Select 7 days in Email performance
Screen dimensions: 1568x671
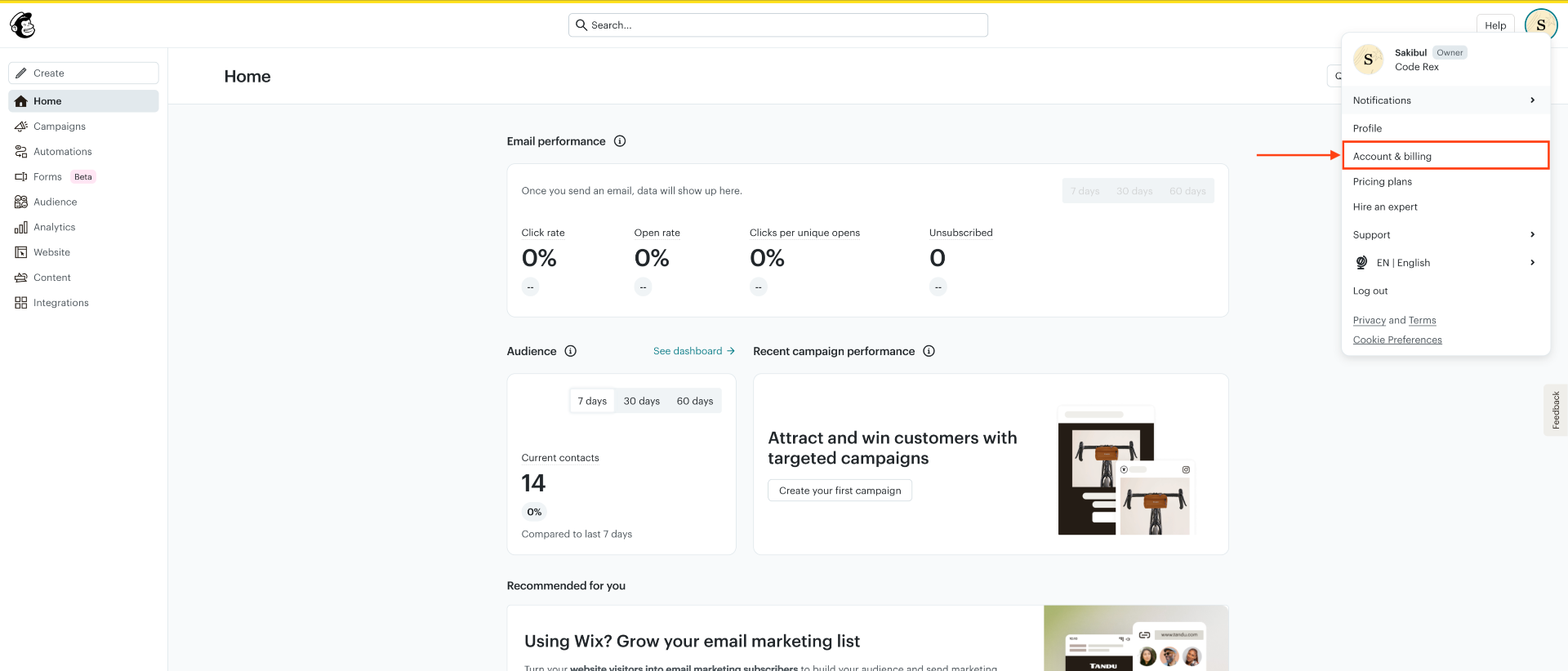[1085, 191]
